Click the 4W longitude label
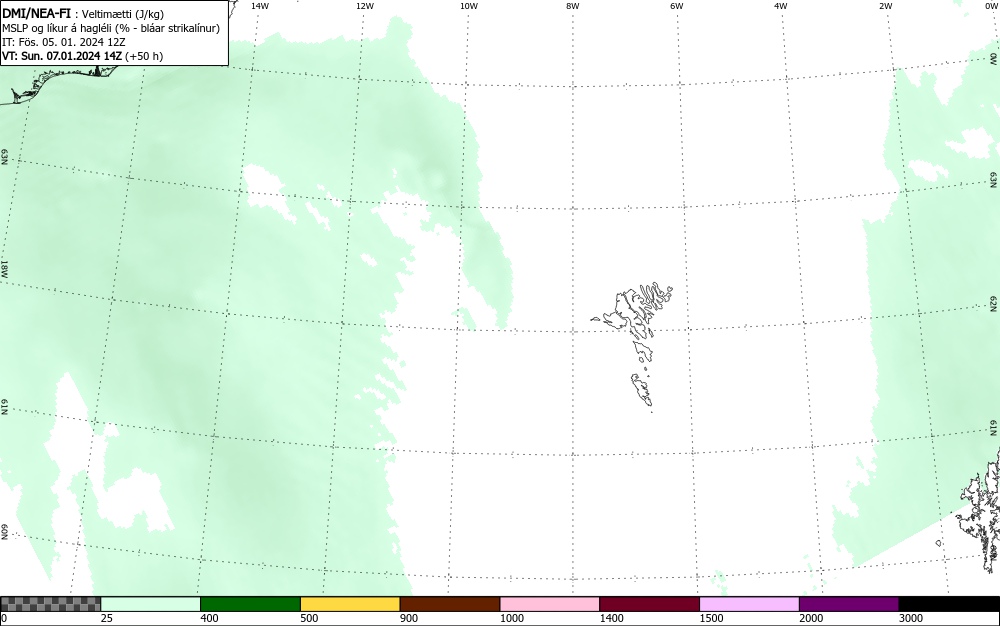Image resolution: width=1000 pixels, height=626 pixels. click(x=781, y=6)
